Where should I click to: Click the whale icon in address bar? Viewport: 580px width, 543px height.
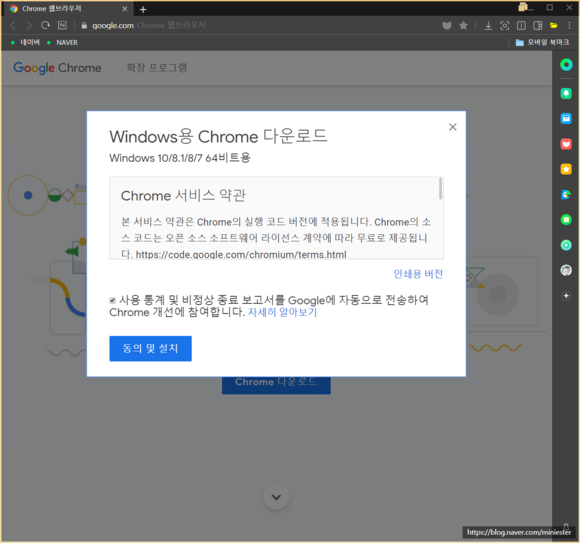coord(447,26)
